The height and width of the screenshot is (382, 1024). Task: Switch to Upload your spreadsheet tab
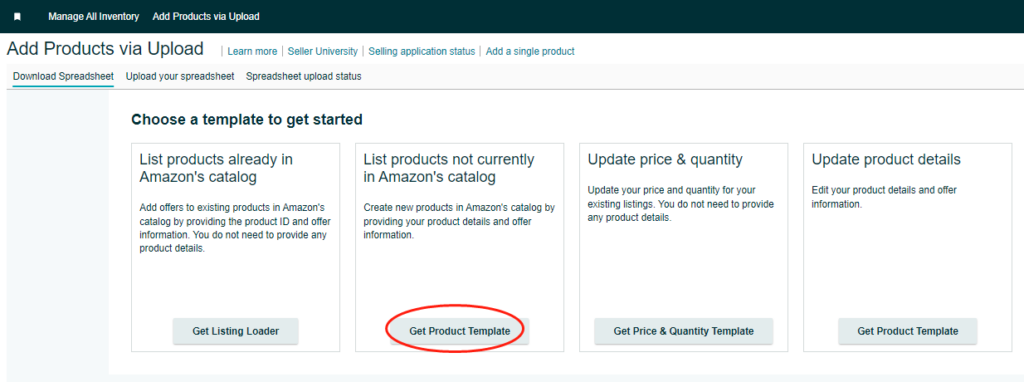[x=180, y=76]
